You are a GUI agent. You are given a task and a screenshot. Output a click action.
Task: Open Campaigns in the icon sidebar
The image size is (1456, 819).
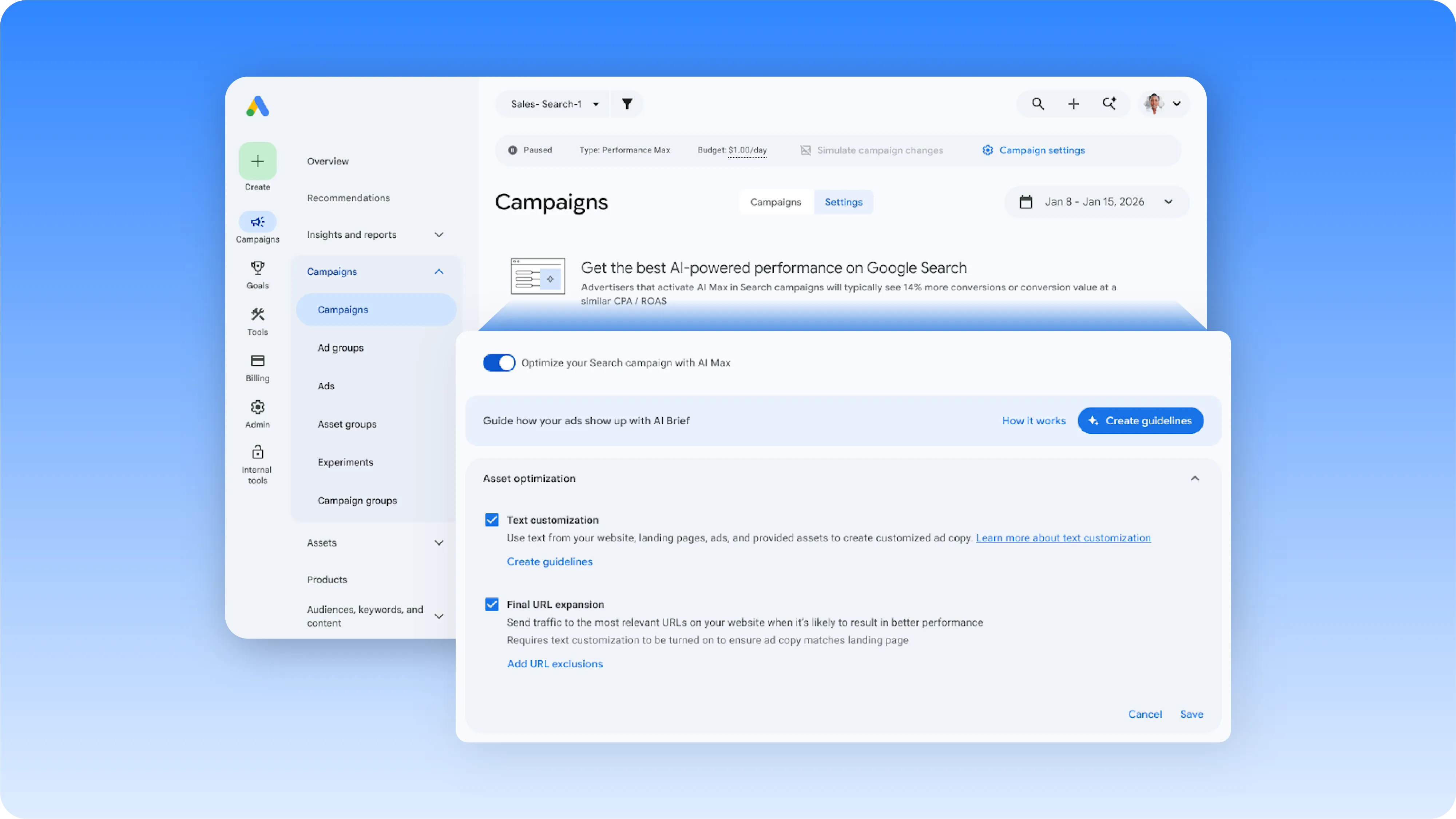click(258, 227)
